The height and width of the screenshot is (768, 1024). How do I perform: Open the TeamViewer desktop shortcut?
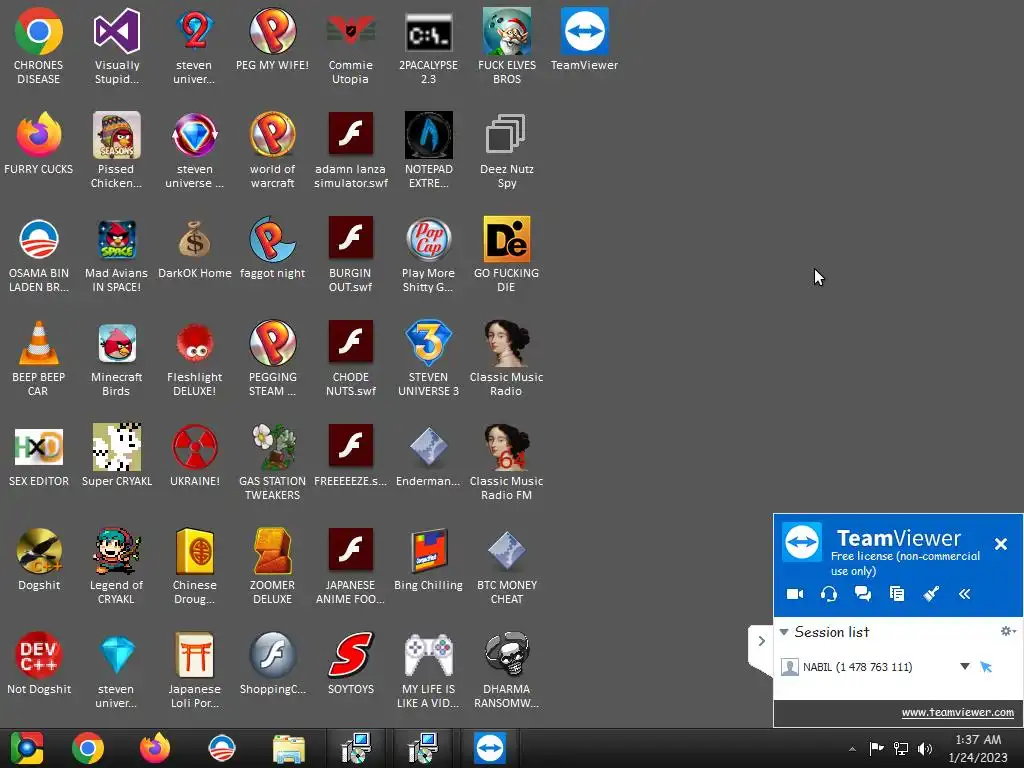[584, 39]
